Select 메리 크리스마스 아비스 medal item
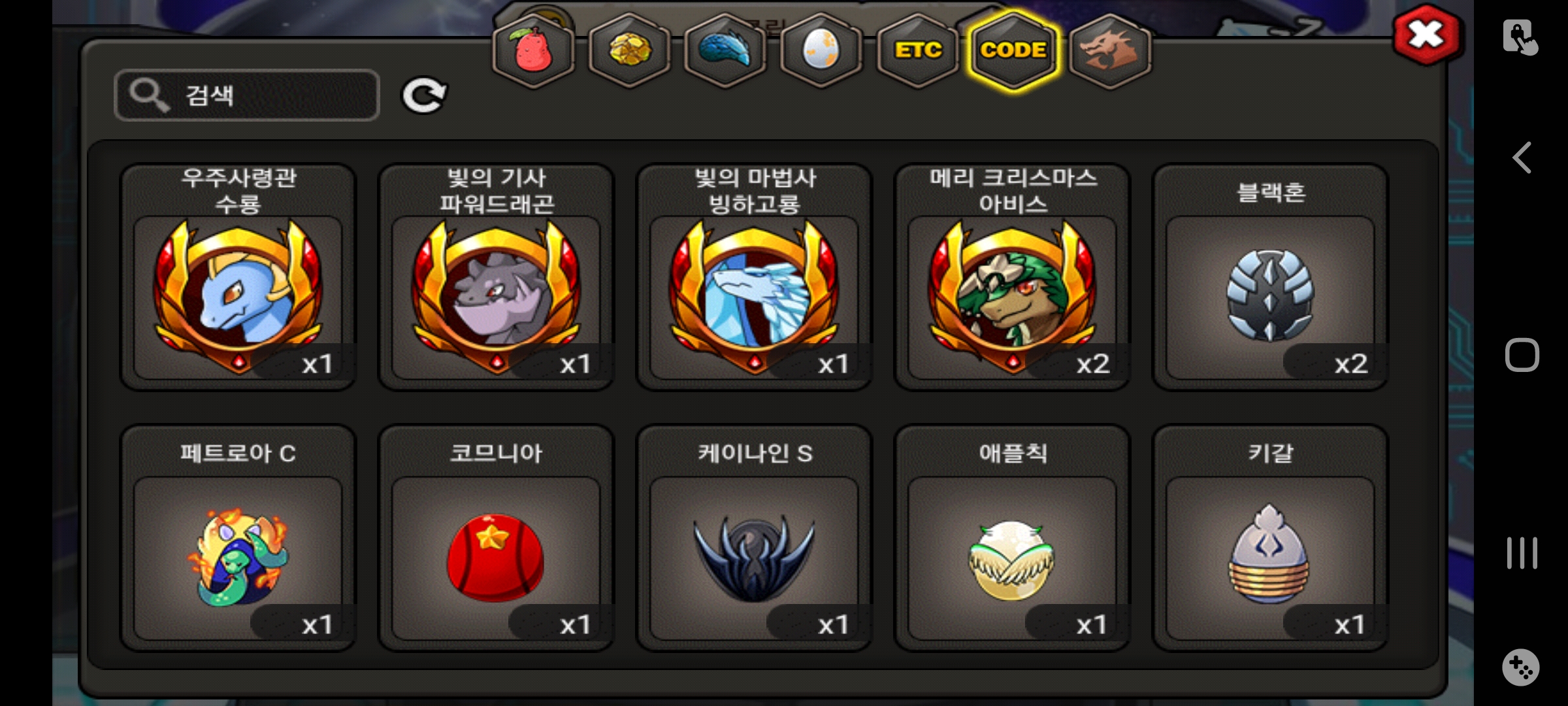Screen dimensions: 1568x706 tap(1013, 277)
